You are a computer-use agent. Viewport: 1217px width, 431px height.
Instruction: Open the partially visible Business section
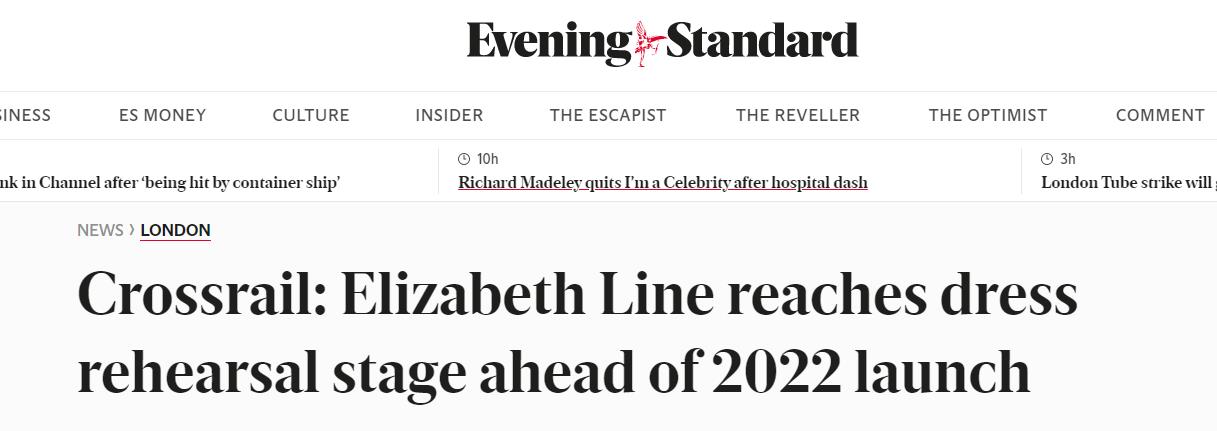[x=25, y=115]
